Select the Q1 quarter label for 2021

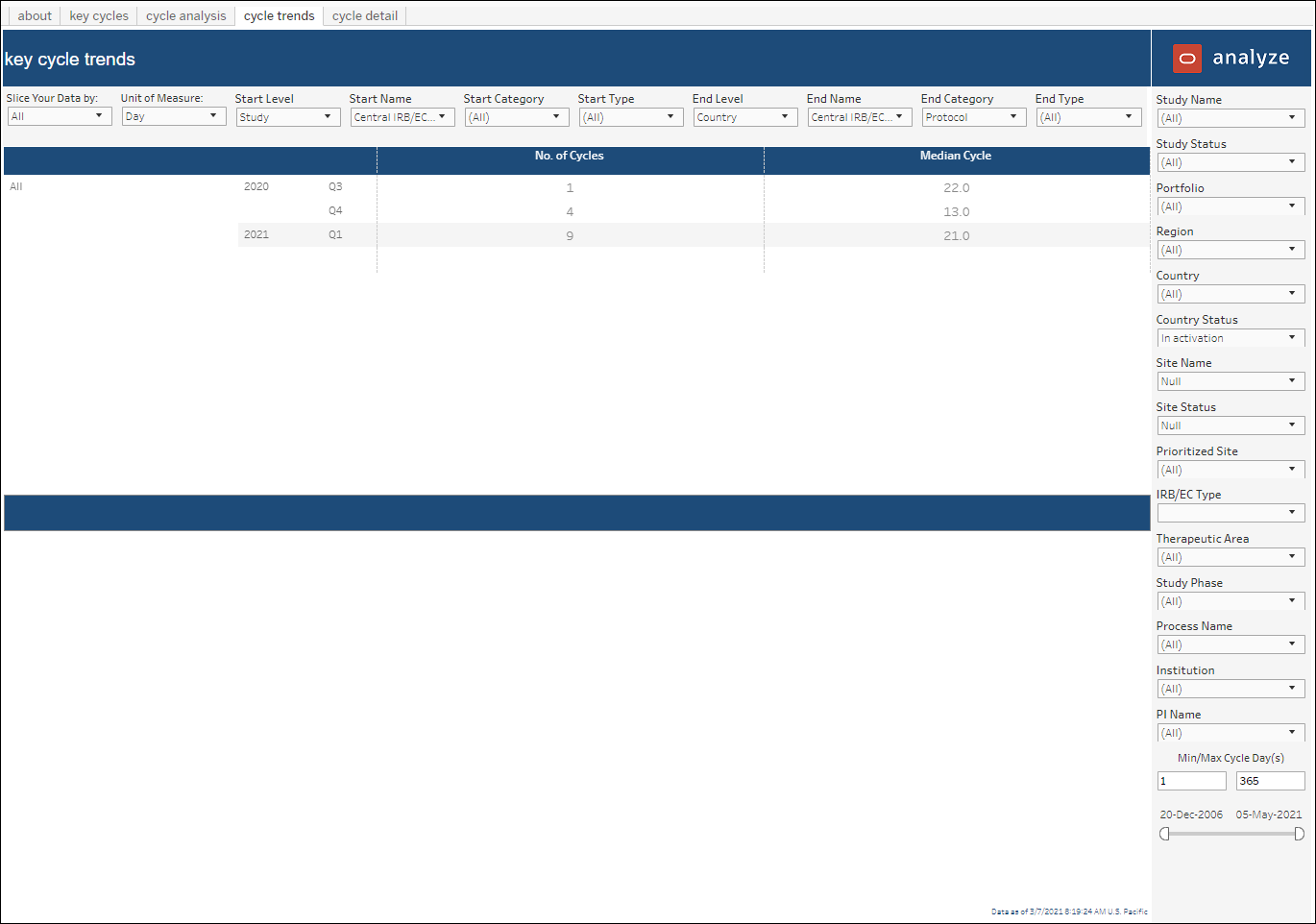335,234
